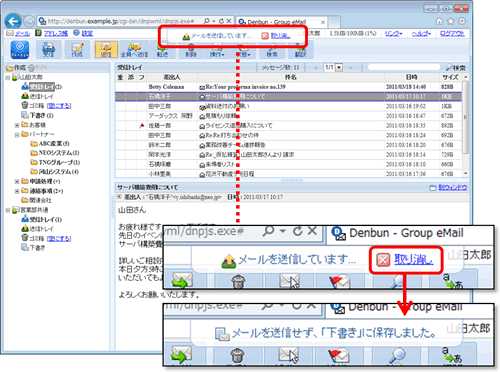Open the 小林里美 message row
This screenshot has height=372, width=500.
pos(289,174)
